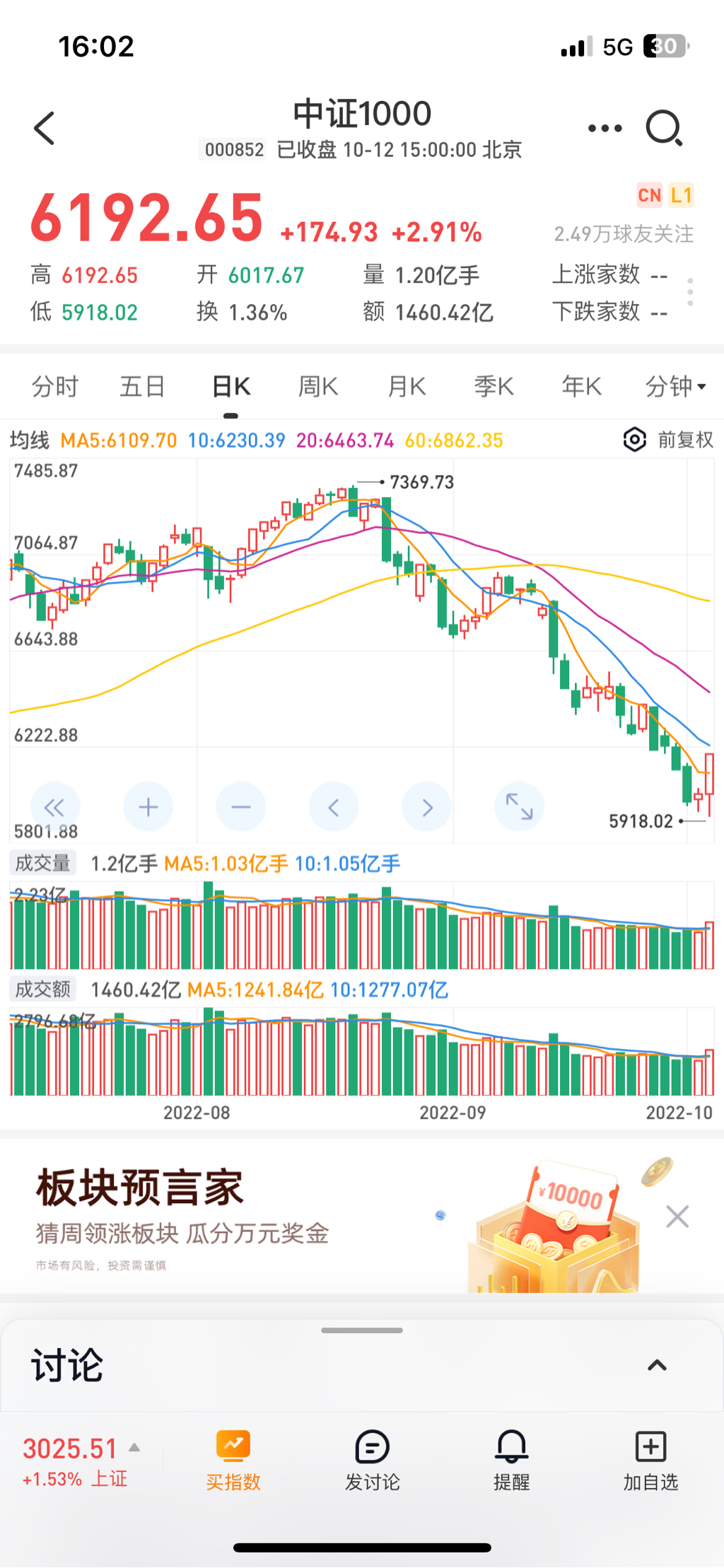Jump chart far left with double-arrow button
Viewport: 724px width, 1568px height.
(x=54, y=807)
